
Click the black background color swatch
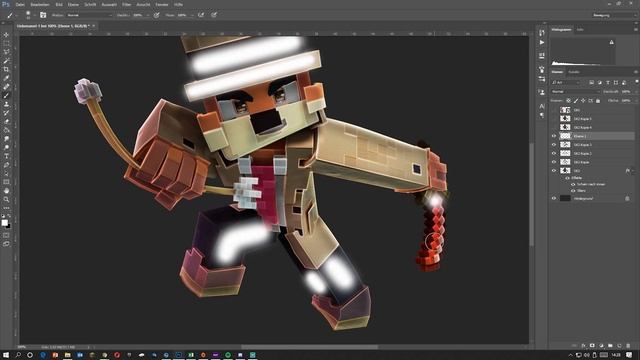pos(8,226)
